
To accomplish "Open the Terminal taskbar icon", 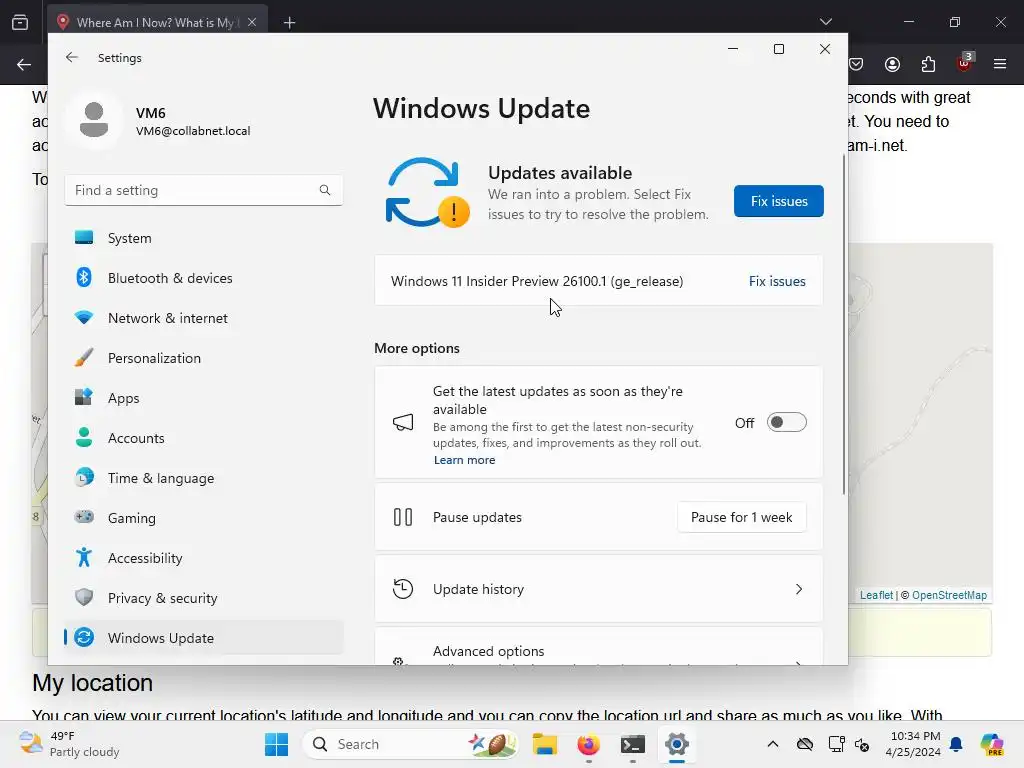I will click(633, 744).
